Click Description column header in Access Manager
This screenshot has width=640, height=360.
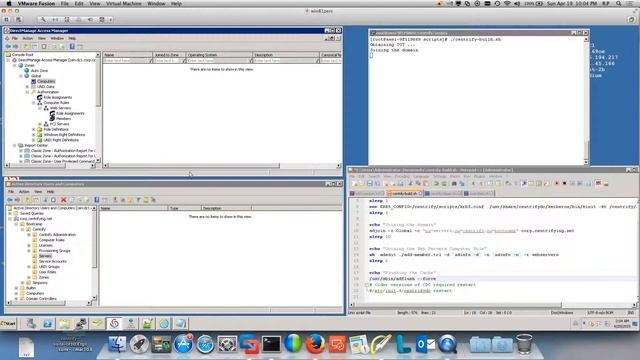click(286, 55)
